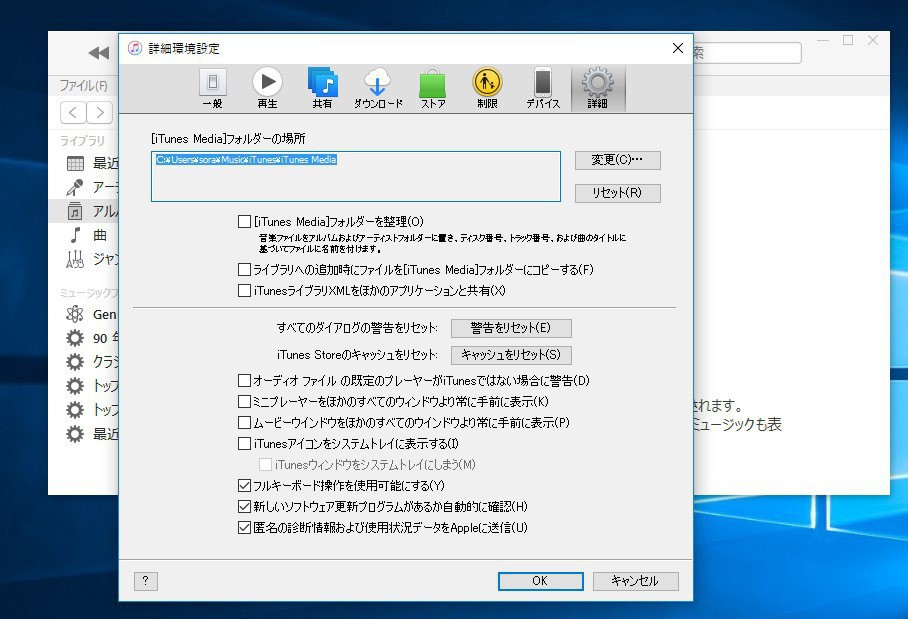The height and width of the screenshot is (619, 908).
Task: Open the クラシック smart playlist gear icon
Action: [x=75, y=362]
